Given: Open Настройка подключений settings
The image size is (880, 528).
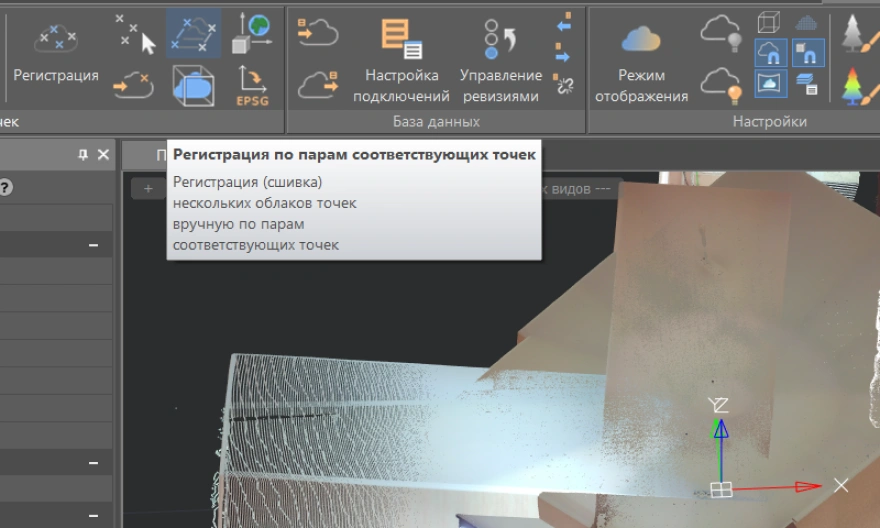Looking at the screenshot, I should [x=401, y=60].
